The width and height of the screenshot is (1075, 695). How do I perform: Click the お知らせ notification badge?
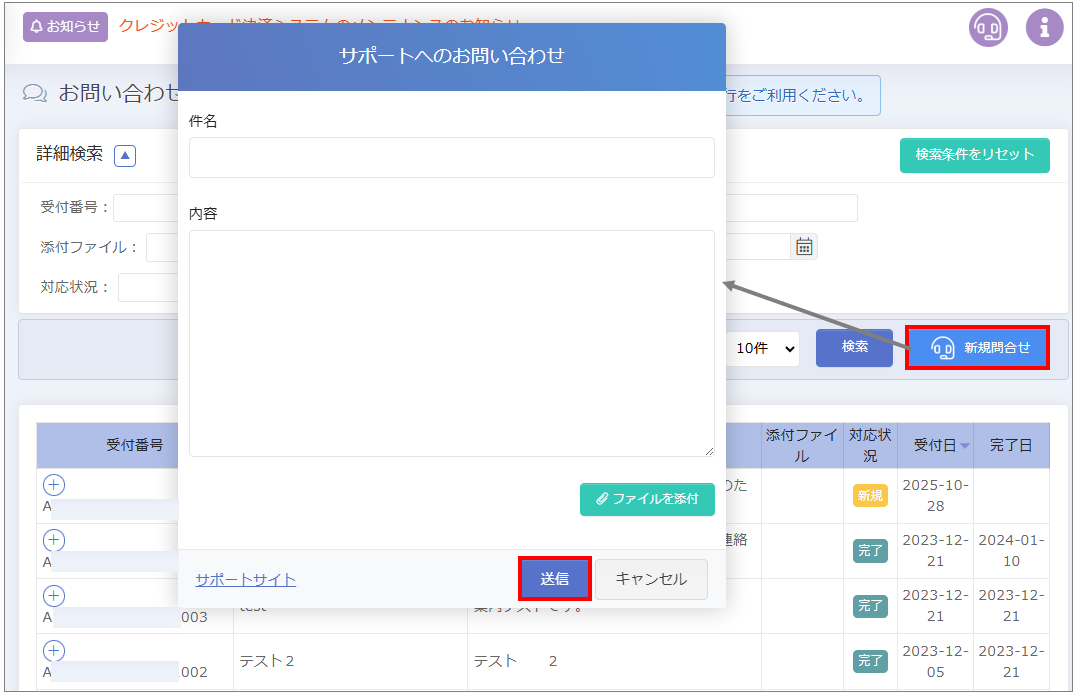tap(65, 27)
